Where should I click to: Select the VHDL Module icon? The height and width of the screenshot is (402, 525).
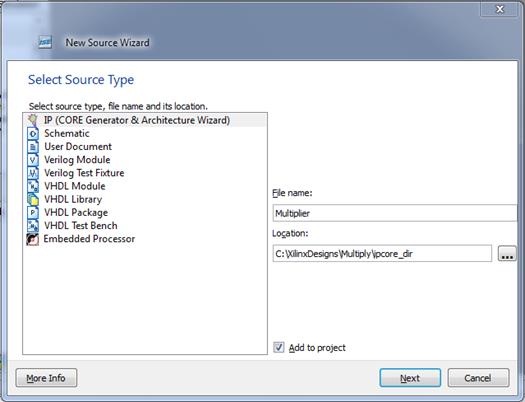[33, 186]
